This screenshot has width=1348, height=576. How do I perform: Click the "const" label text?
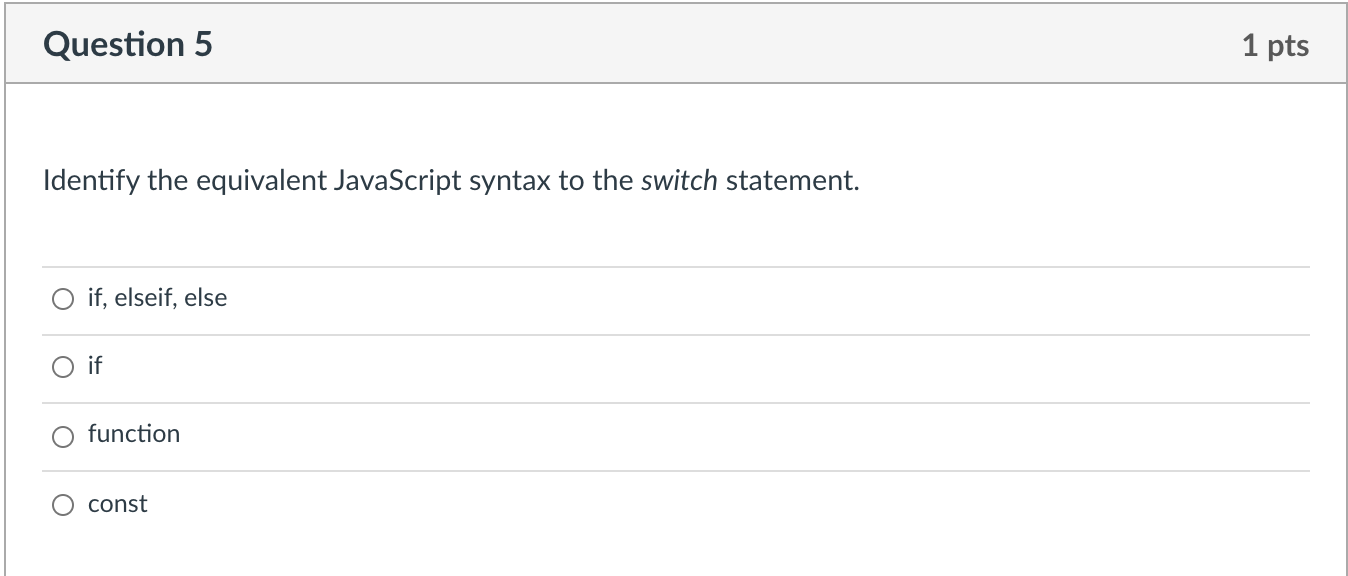(x=117, y=504)
